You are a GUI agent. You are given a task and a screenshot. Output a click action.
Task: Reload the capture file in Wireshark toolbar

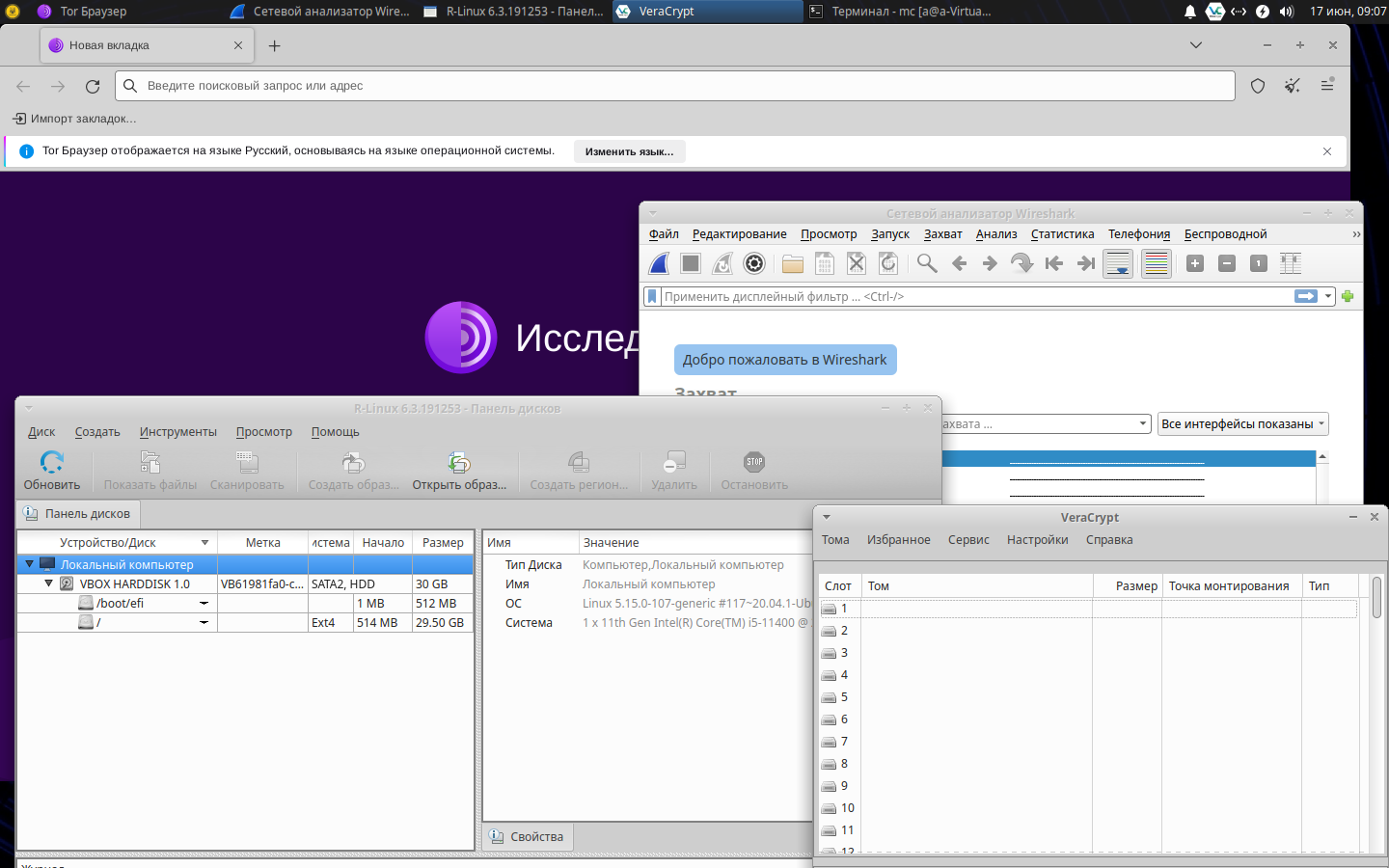888,263
